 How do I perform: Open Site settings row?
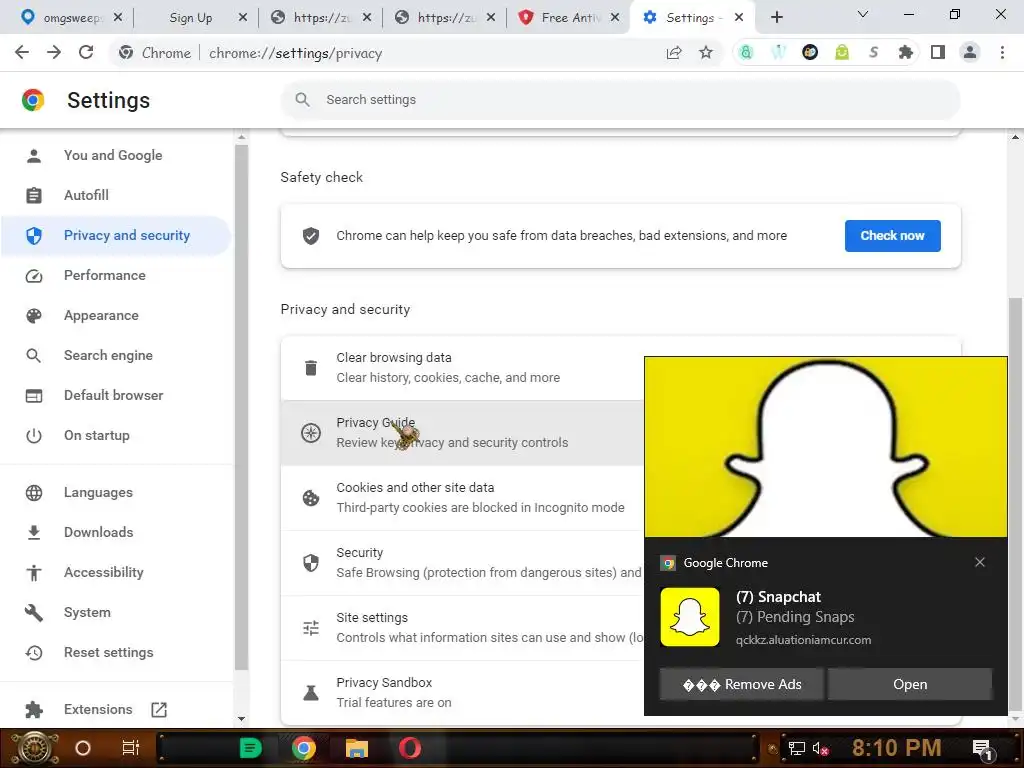click(x=462, y=628)
